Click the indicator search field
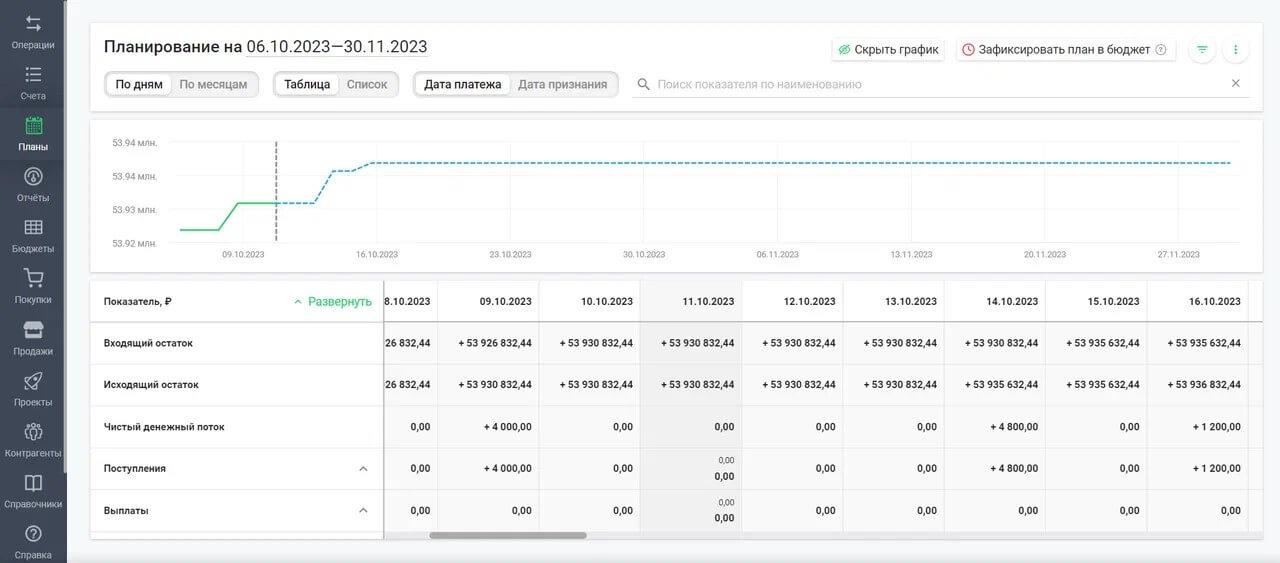1280x563 pixels. coord(930,84)
